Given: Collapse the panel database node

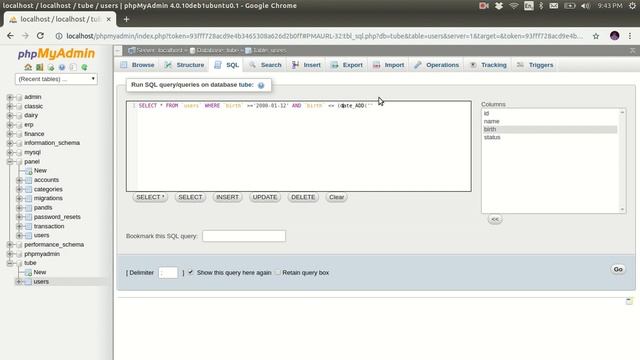Looking at the screenshot, I should (x=10, y=162).
